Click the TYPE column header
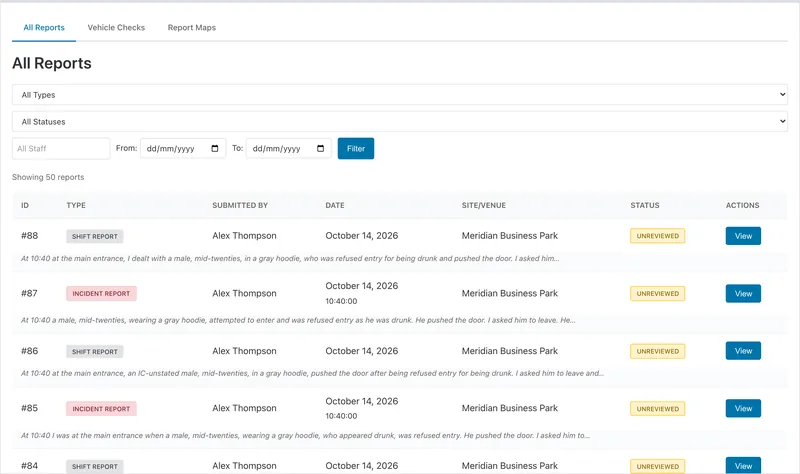Screen dimensions: 800x474 [76, 205]
